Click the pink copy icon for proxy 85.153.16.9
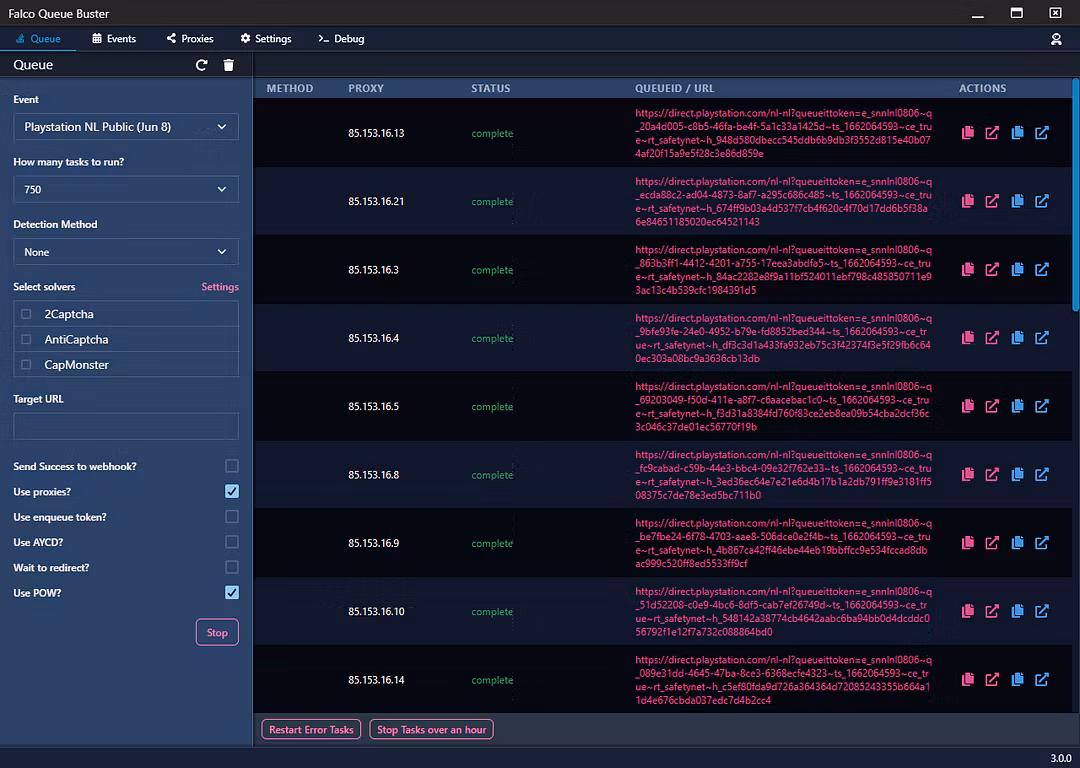 click(967, 543)
